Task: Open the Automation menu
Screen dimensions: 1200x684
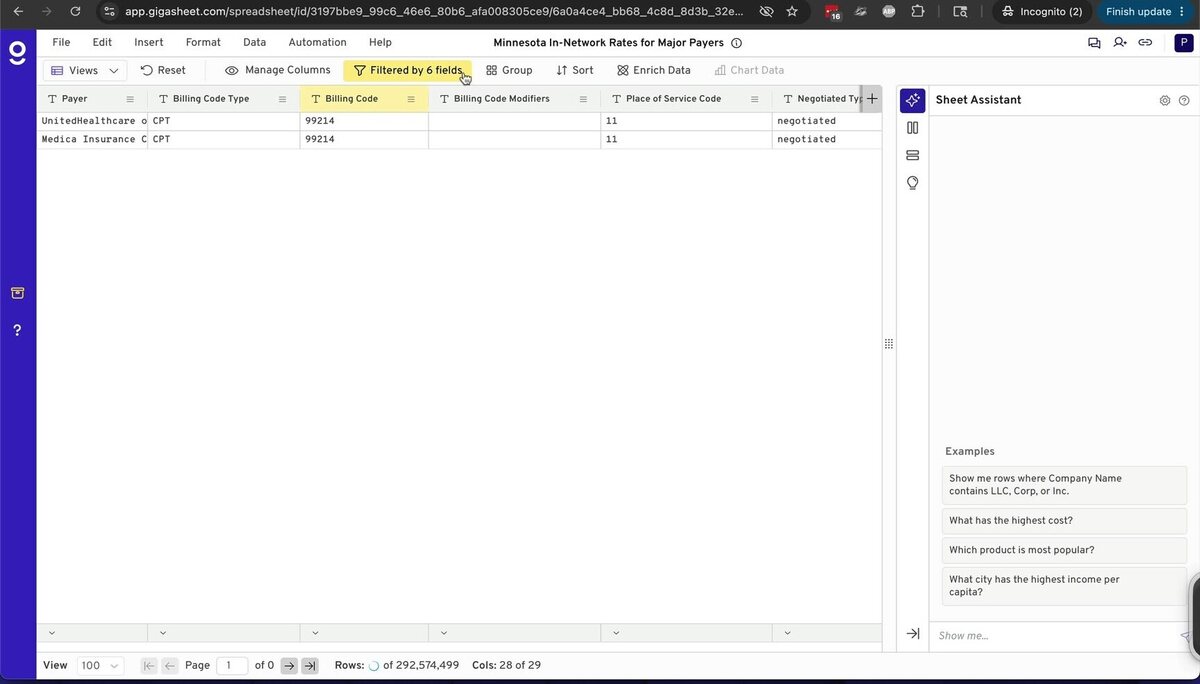Action: (x=317, y=43)
